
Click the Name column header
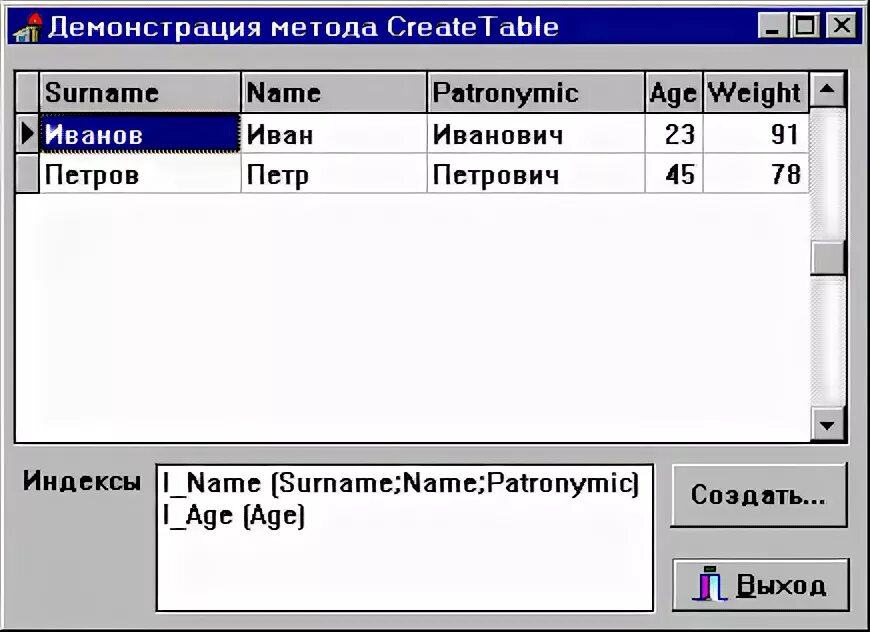click(x=334, y=92)
